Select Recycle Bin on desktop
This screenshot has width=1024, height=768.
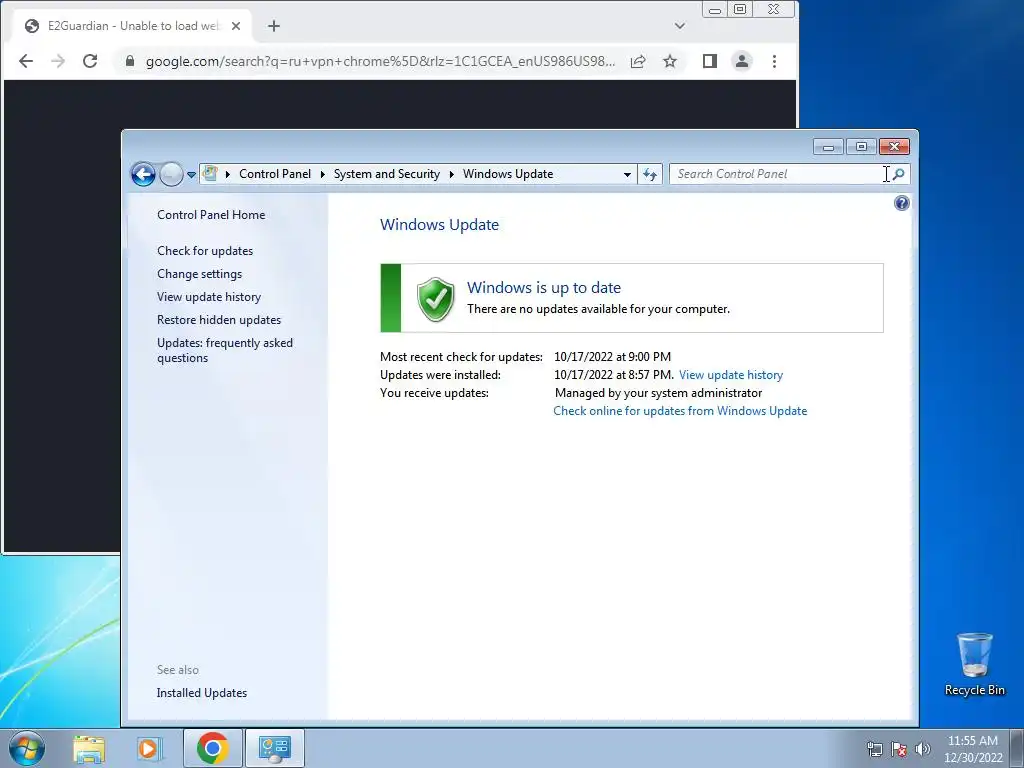point(974,664)
